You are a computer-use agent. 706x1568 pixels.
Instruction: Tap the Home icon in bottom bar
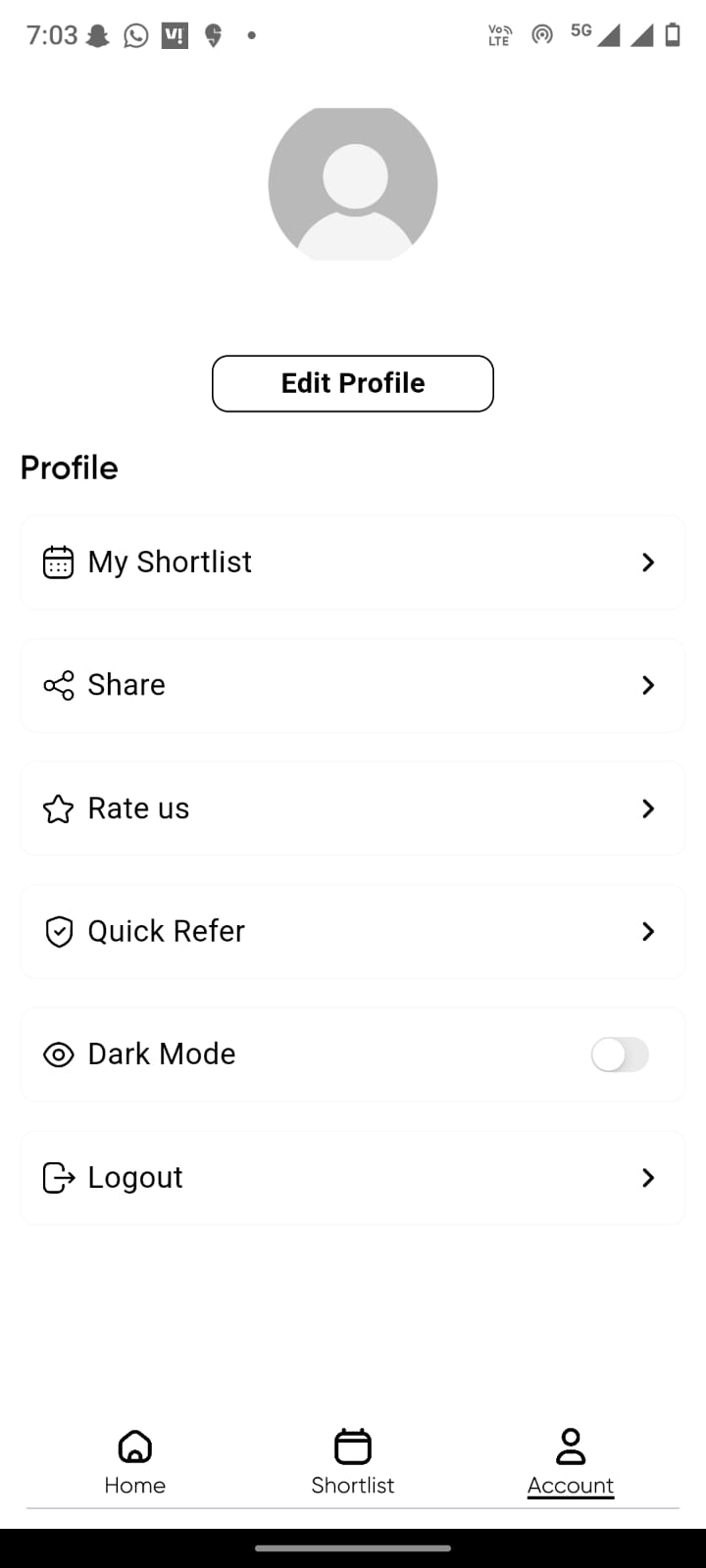[135, 1446]
